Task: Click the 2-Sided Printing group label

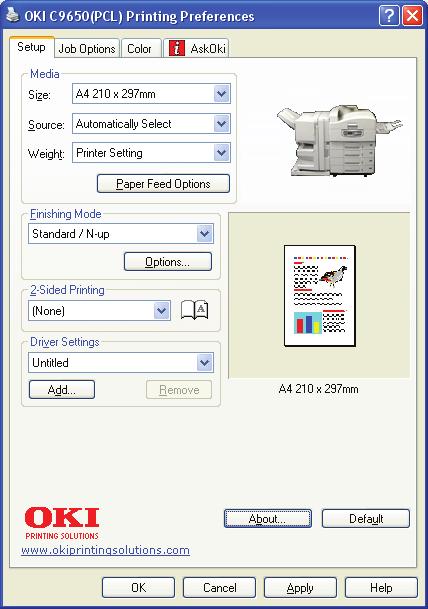Action: (x=67, y=290)
